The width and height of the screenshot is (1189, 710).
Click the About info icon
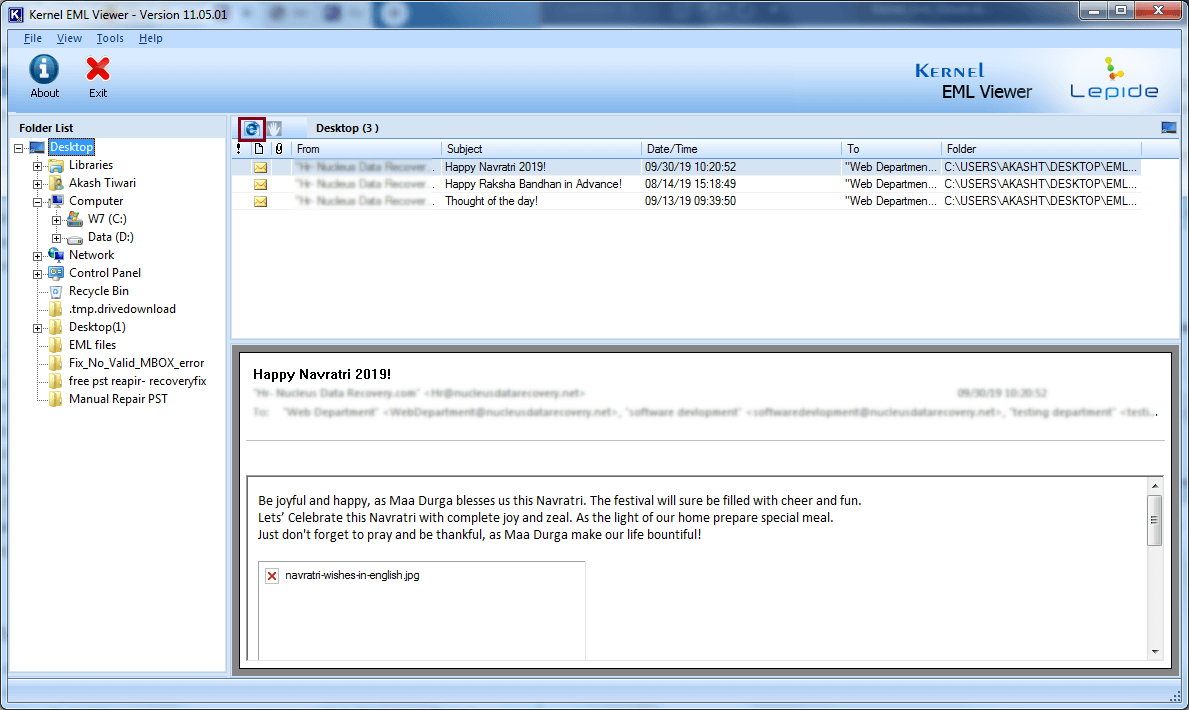pyautogui.click(x=44, y=69)
